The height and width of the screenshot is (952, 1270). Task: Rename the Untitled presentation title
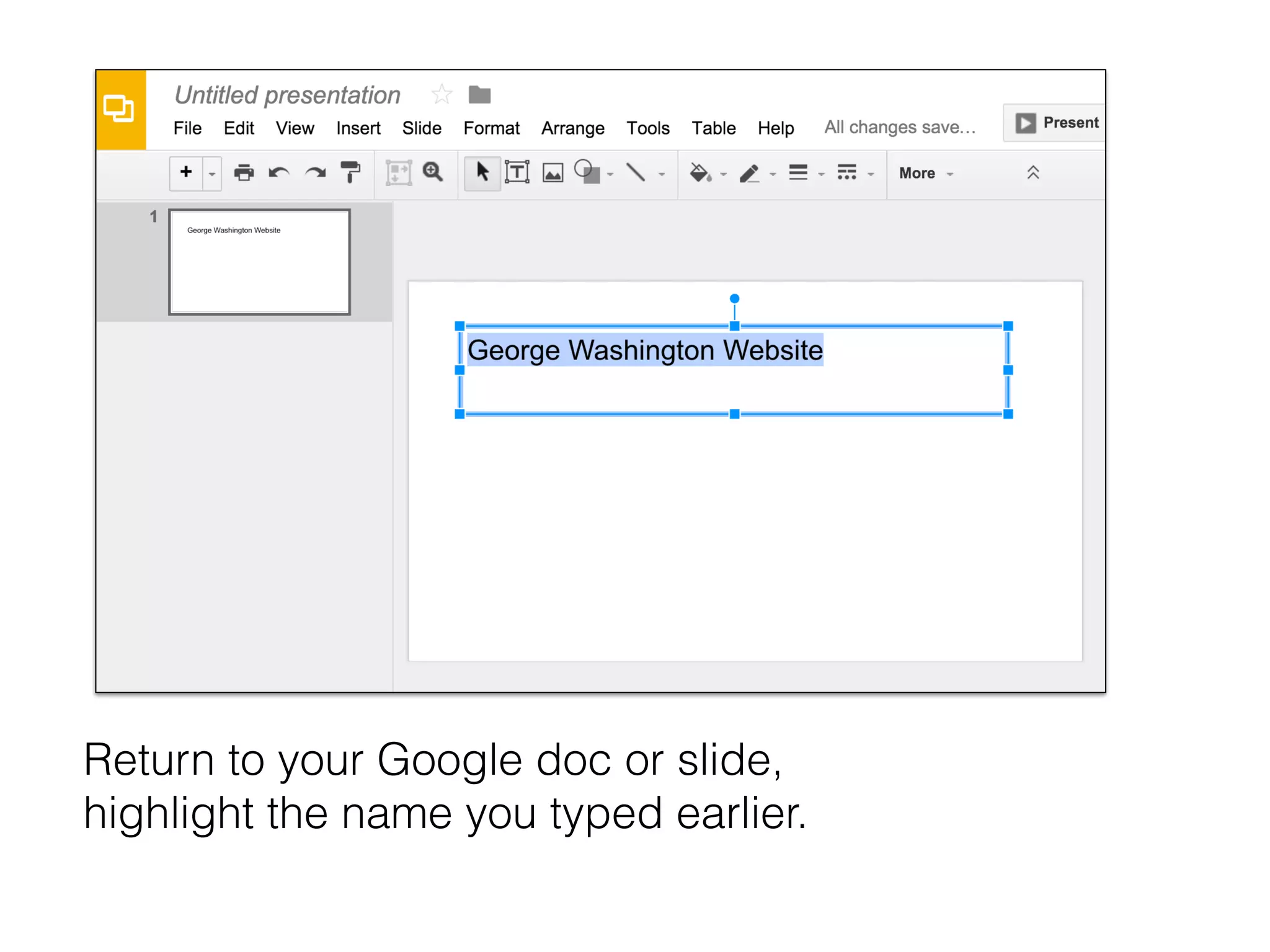coord(288,95)
